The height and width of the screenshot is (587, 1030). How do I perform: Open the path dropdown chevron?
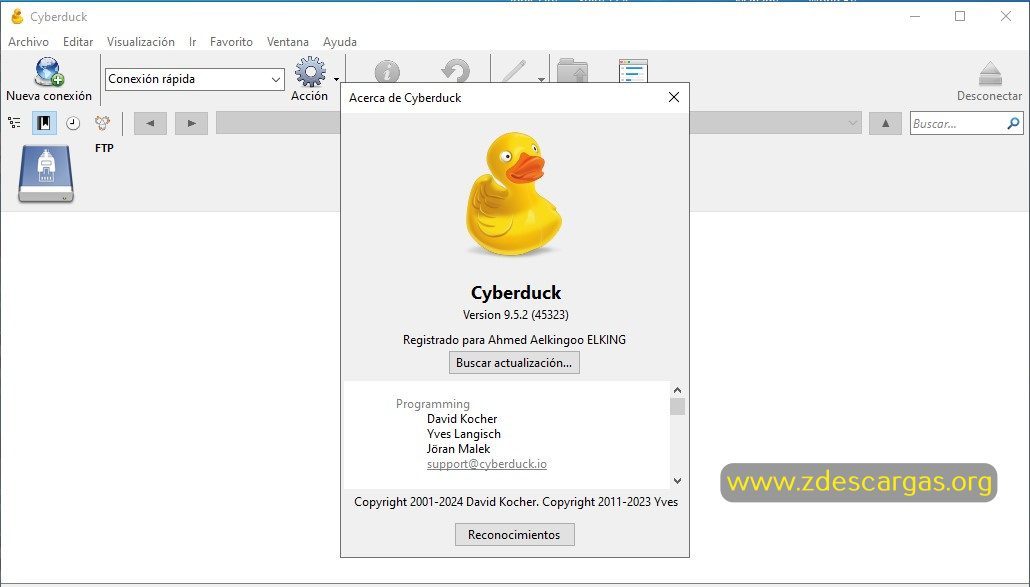point(852,123)
